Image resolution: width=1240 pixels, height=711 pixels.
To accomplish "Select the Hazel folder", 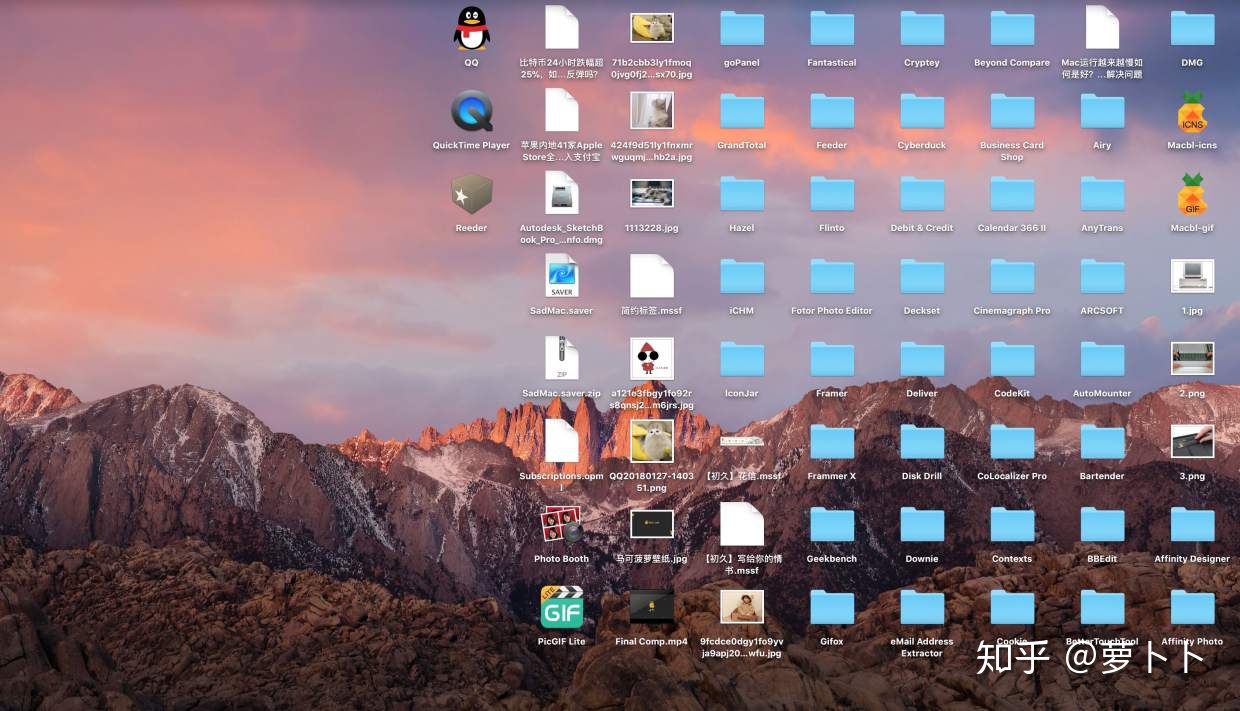I will point(742,195).
